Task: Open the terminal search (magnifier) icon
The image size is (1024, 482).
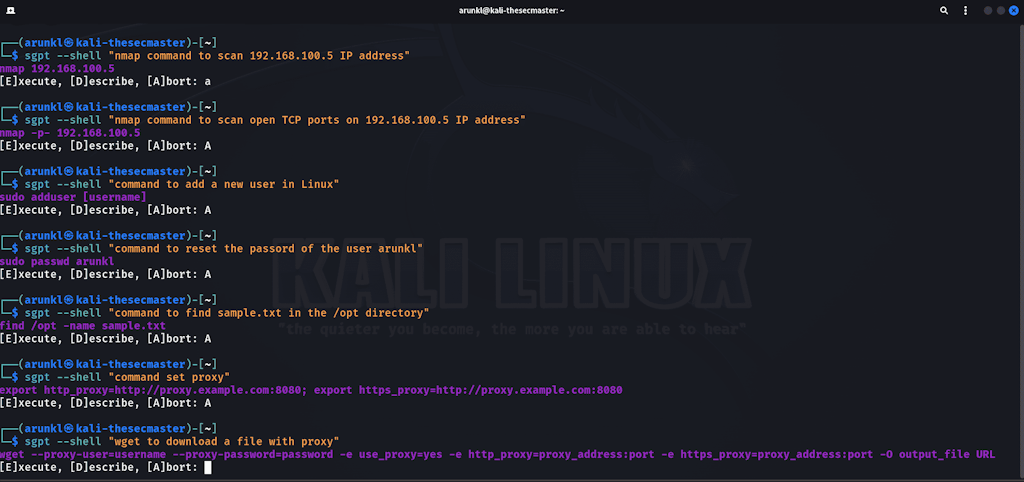Action: point(944,10)
